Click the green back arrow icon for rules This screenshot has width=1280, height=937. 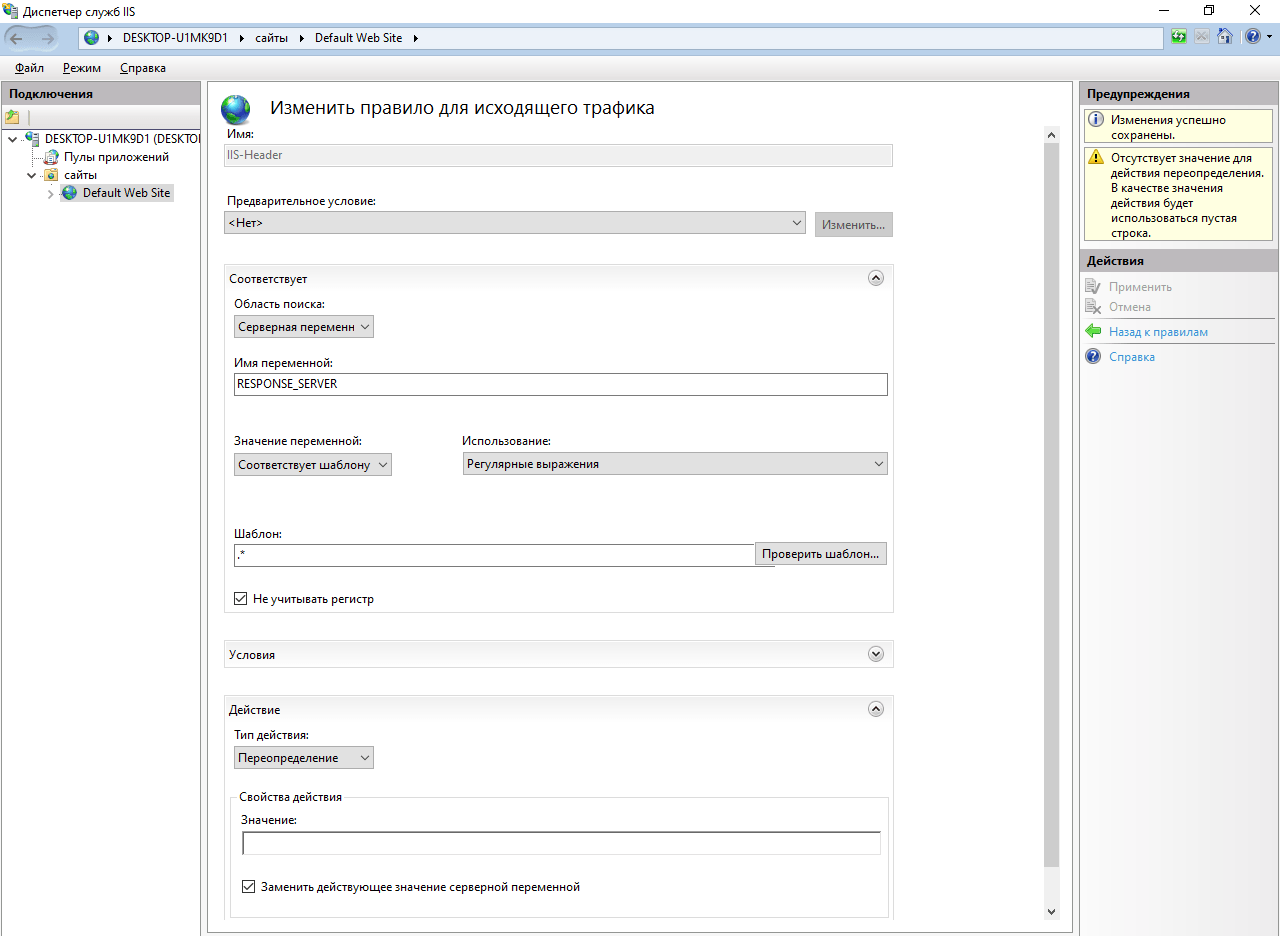click(1093, 332)
